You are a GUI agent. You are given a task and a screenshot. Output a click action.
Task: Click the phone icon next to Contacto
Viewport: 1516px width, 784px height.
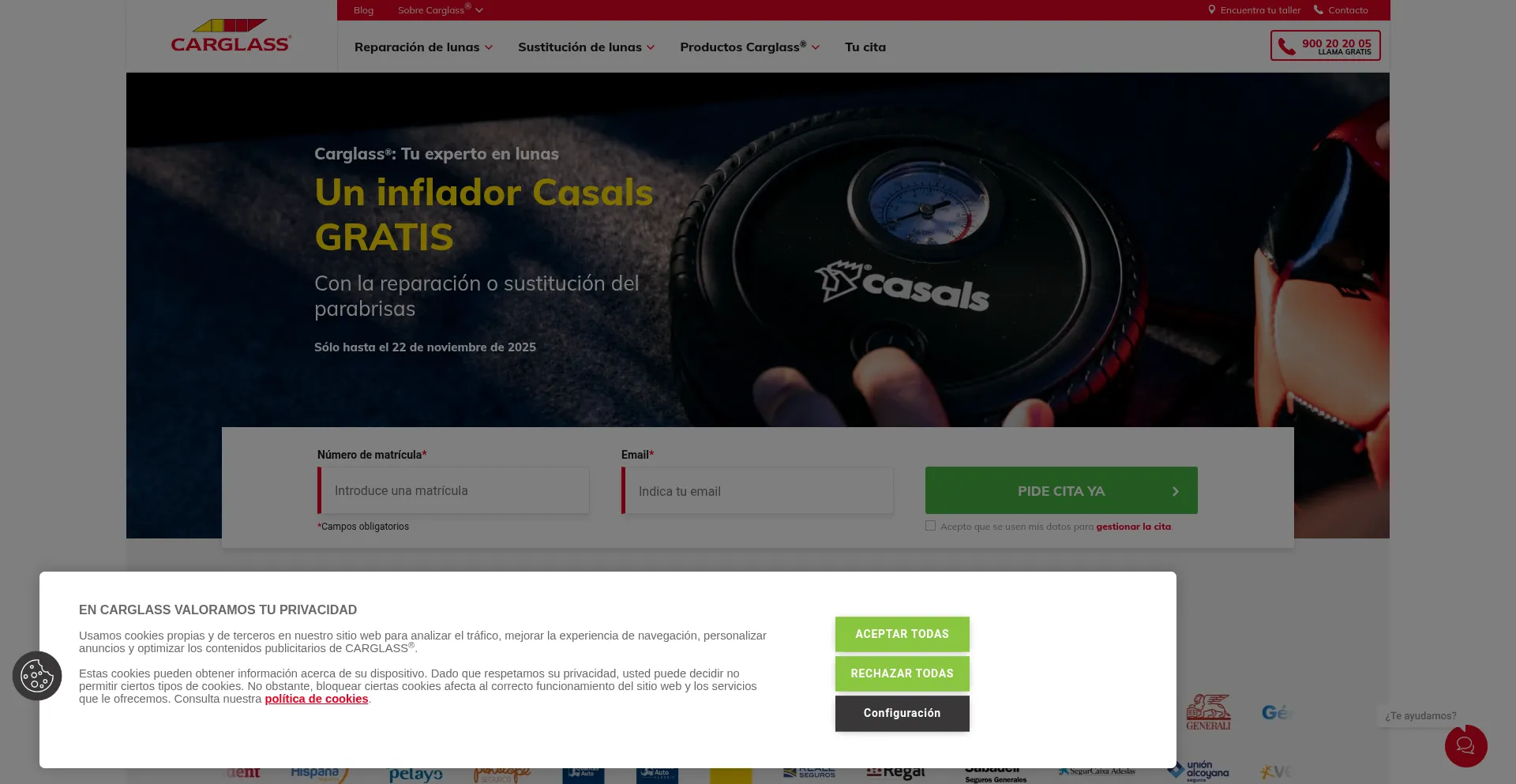1318,10
